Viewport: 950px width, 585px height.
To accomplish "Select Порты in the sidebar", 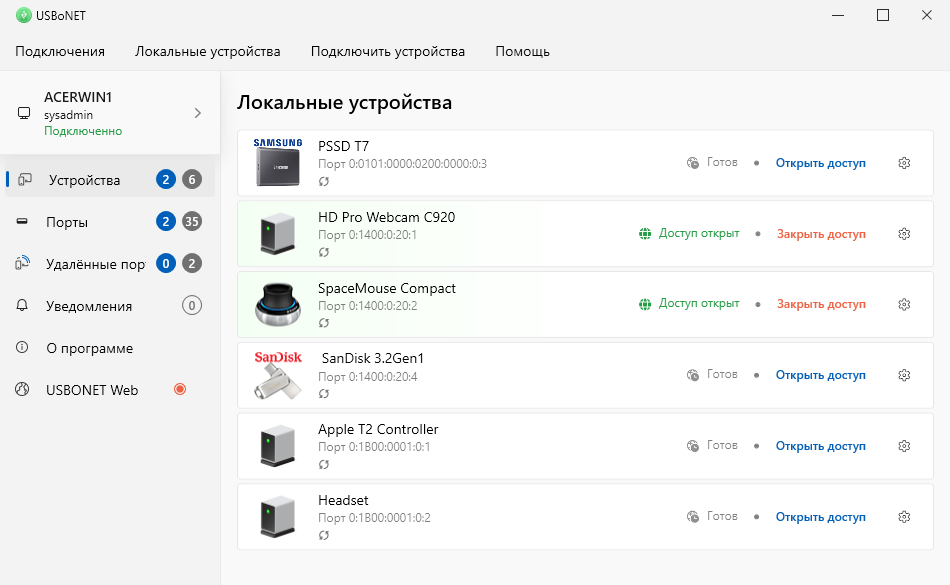I will click(110, 222).
